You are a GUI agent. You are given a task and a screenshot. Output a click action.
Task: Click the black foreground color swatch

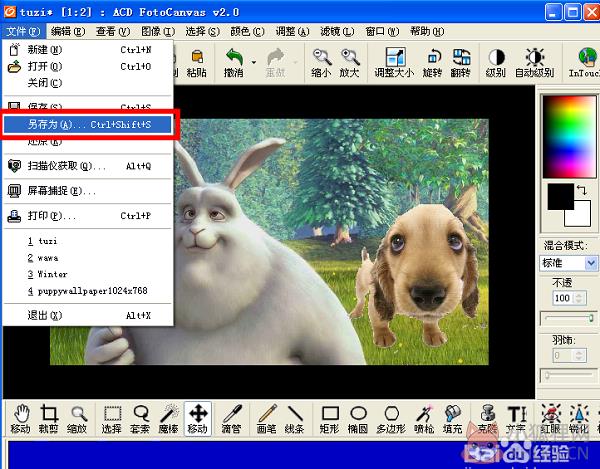[560, 197]
